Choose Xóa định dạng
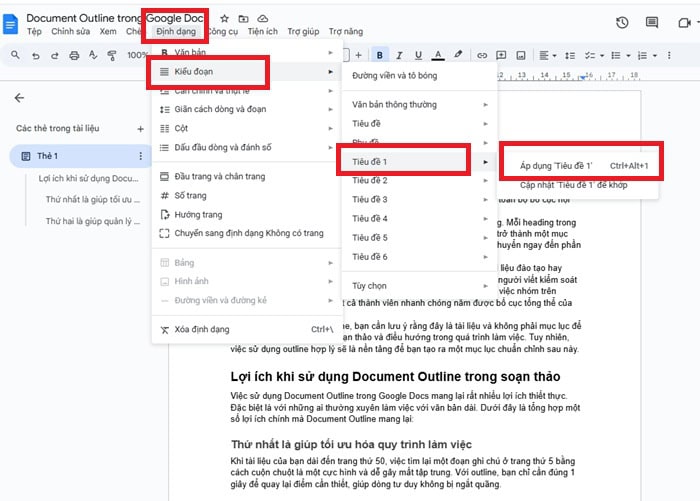 point(247,330)
